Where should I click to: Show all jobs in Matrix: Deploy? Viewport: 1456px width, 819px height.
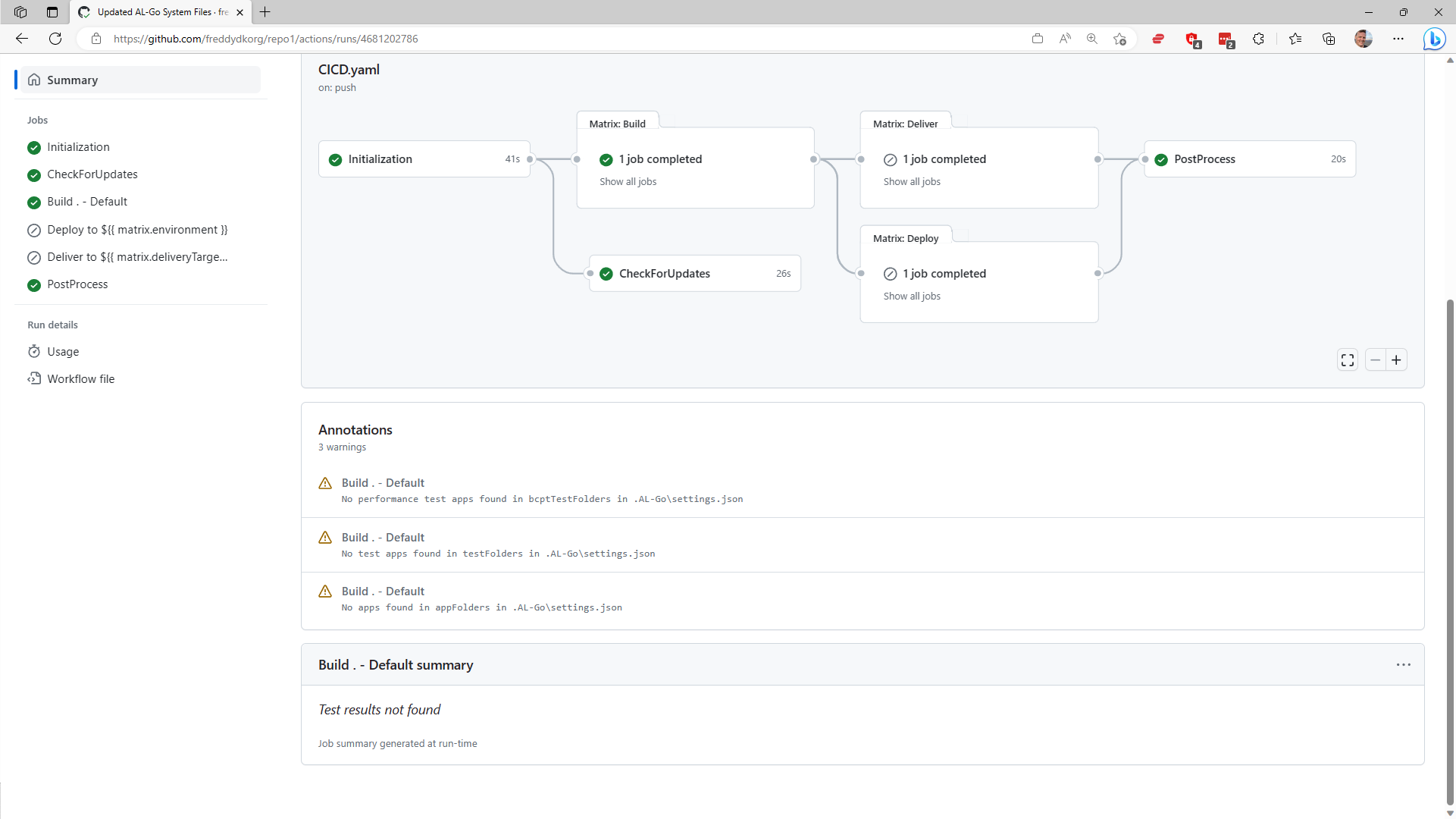pos(911,296)
